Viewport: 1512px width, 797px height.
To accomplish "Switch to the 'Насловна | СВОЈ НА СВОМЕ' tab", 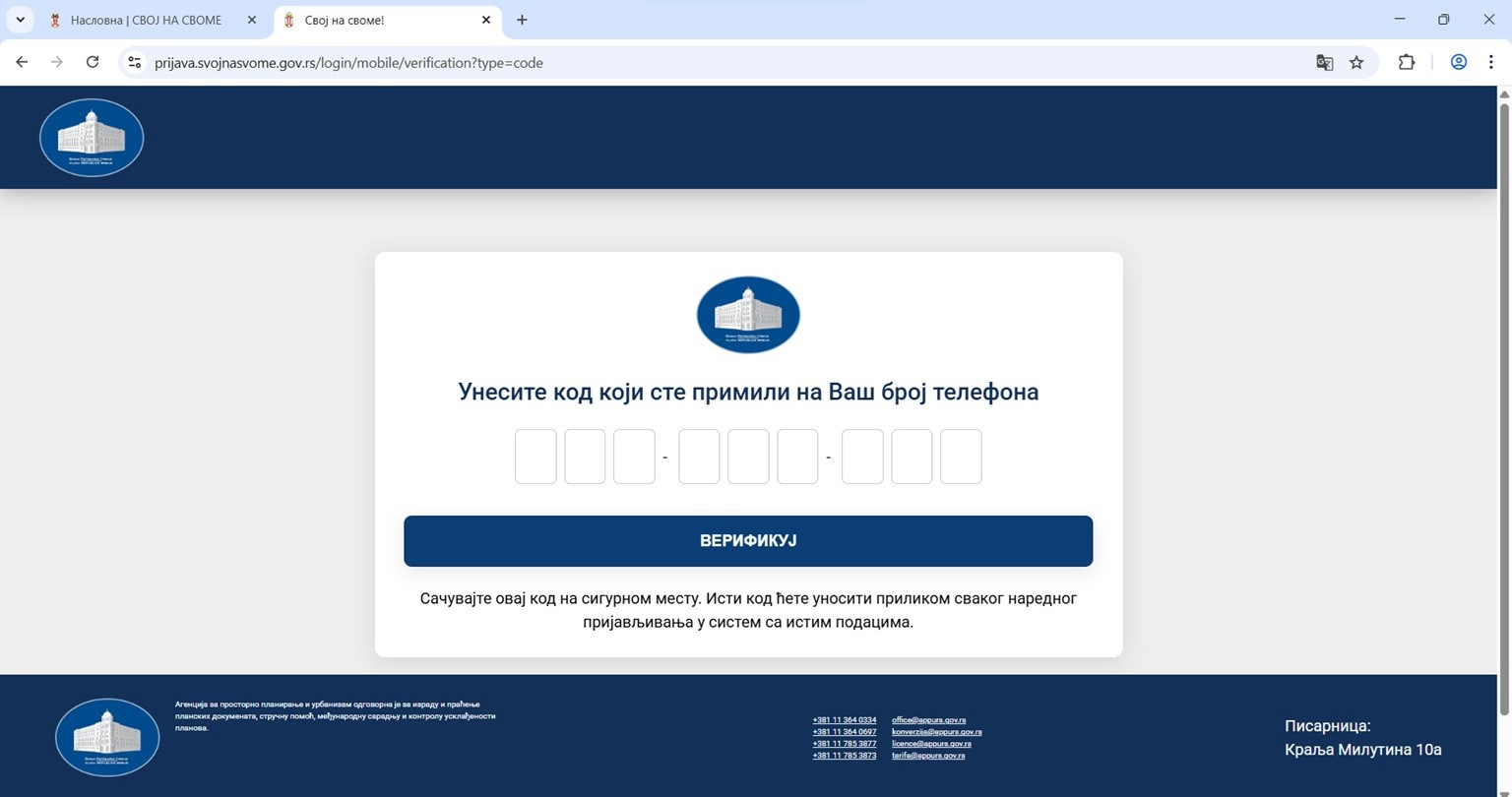I will 155,20.
